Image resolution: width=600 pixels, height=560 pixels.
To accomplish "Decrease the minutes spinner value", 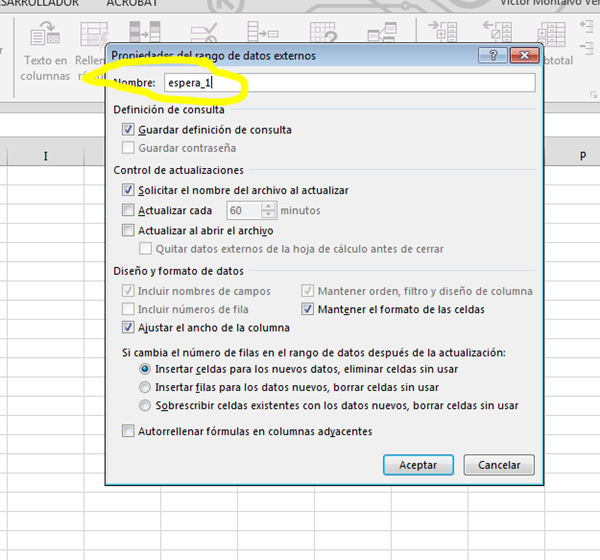I will [268, 214].
